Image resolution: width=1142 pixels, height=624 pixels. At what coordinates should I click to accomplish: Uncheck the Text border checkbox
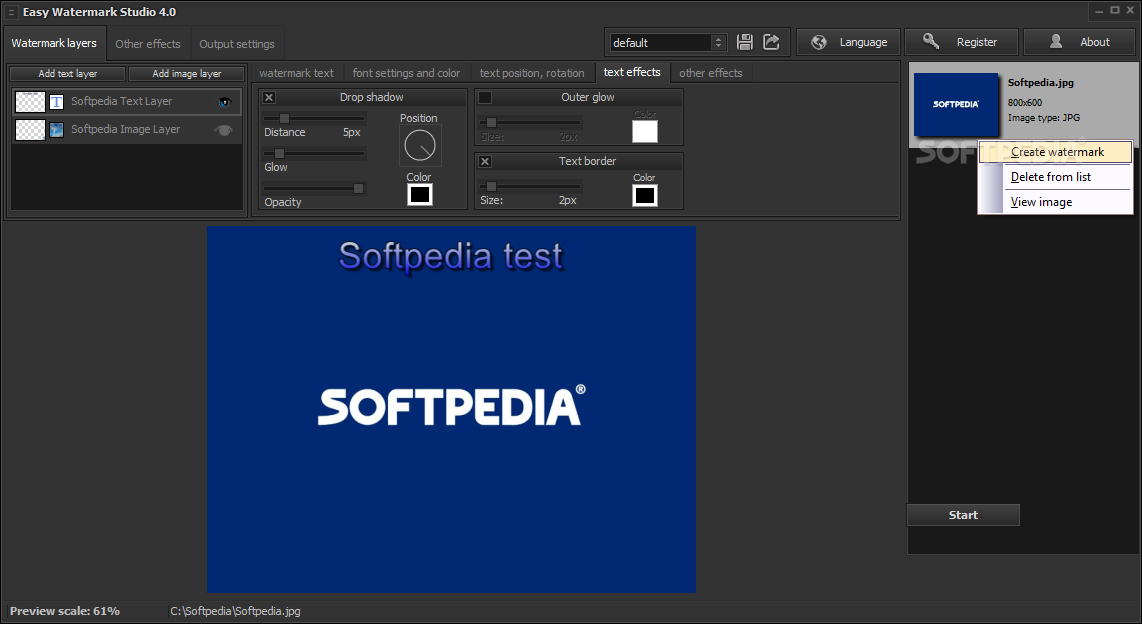tap(485, 161)
